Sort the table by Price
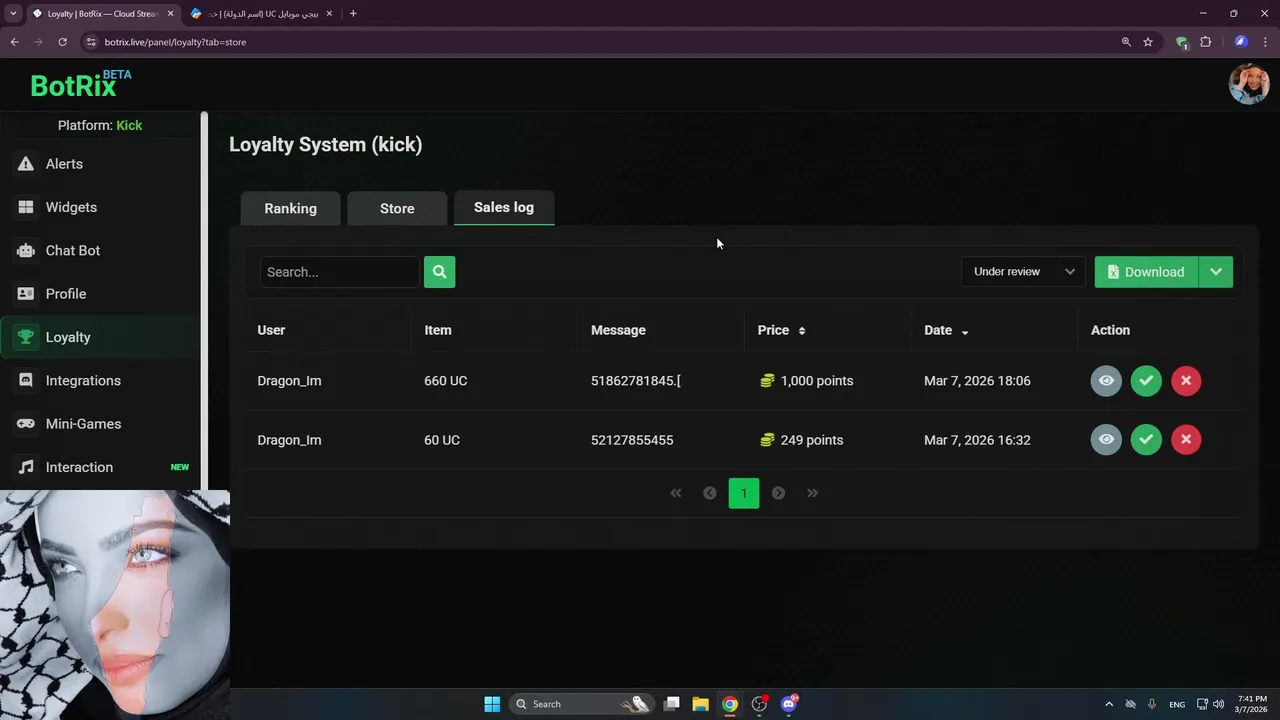This screenshot has height=720, width=1280. [x=781, y=330]
